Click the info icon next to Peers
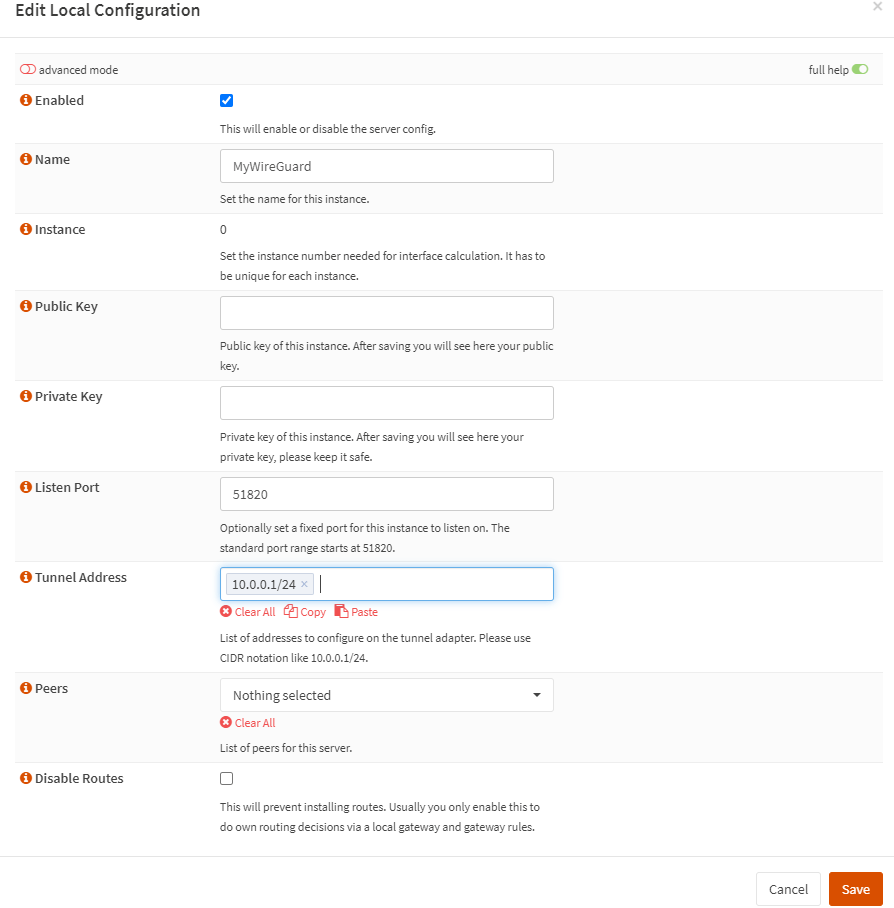The height and width of the screenshot is (908, 894). pyautogui.click(x=26, y=688)
